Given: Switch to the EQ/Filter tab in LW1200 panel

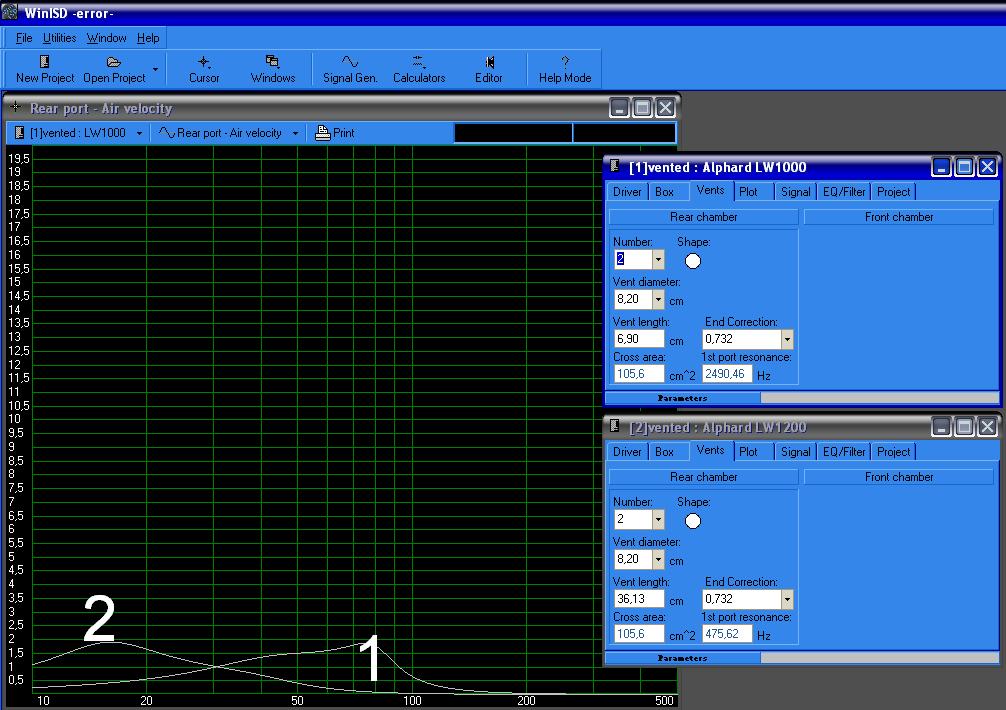Looking at the screenshot, I should click(x=844, y=452).
